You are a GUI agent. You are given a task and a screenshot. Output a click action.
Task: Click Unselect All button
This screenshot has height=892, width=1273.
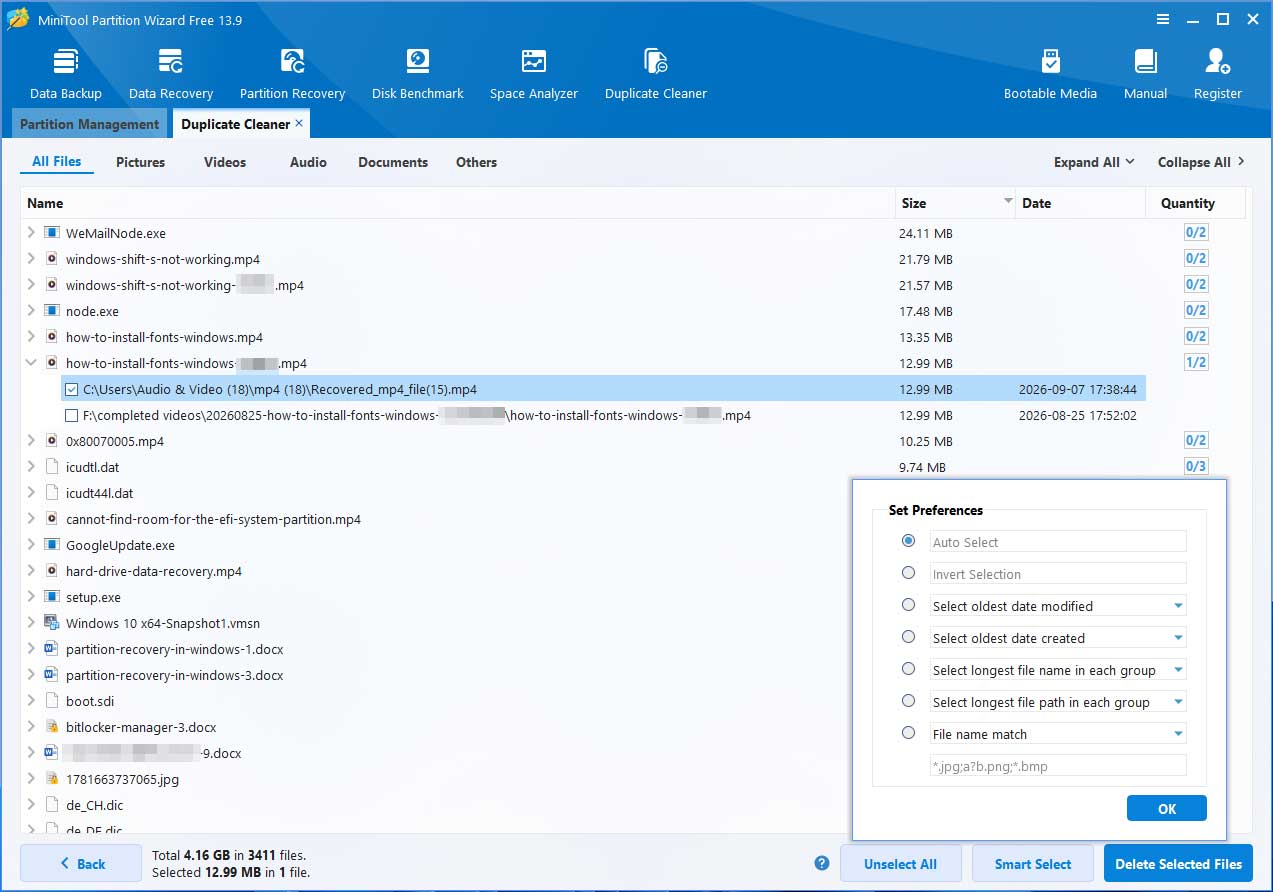[x=900, y=863]
